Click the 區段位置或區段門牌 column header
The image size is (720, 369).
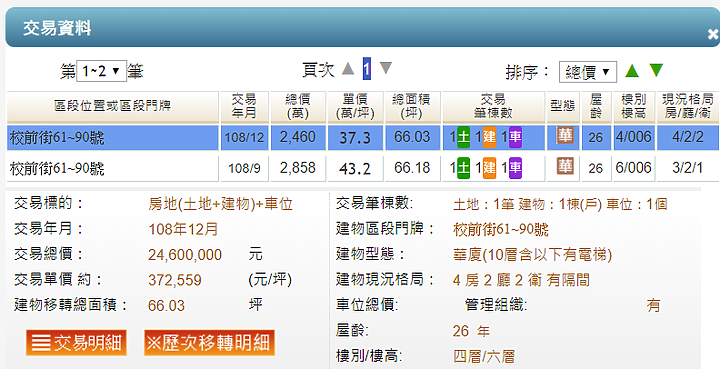pos(112,107)
